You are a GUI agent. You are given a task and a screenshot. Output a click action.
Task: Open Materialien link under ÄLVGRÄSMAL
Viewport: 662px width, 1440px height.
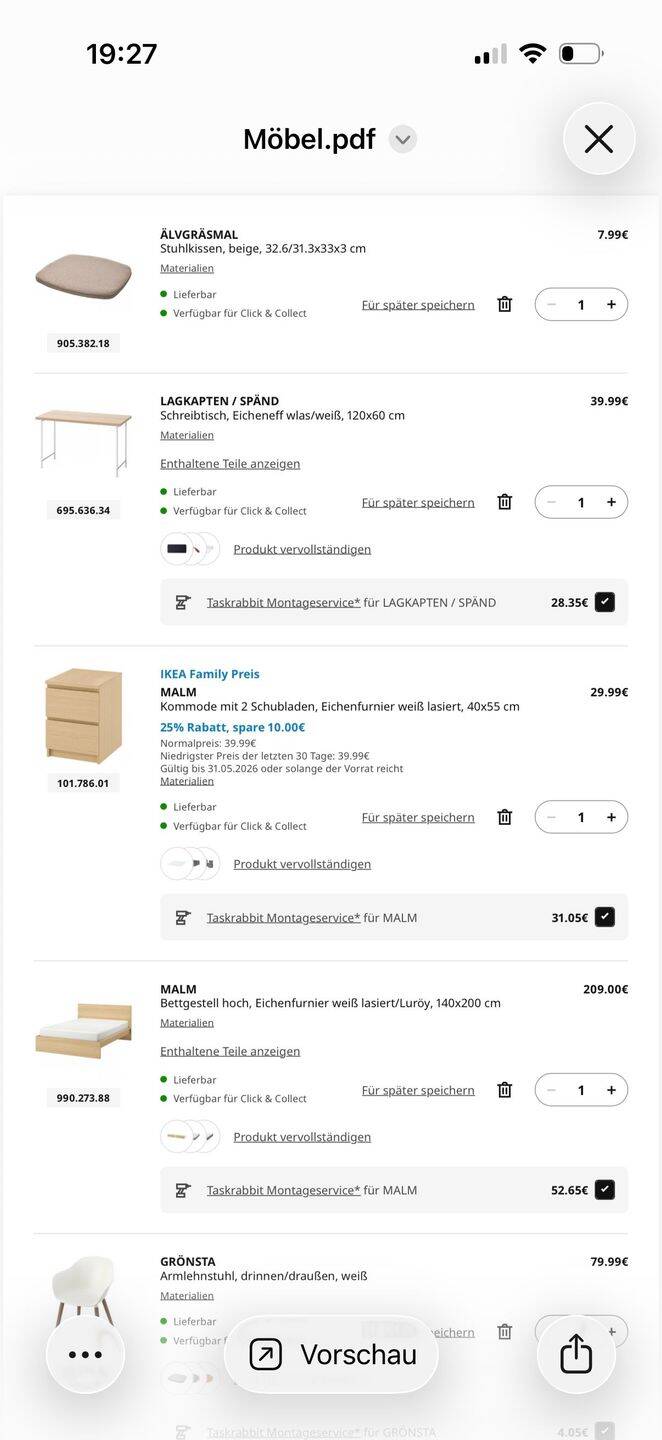[187, 268]
